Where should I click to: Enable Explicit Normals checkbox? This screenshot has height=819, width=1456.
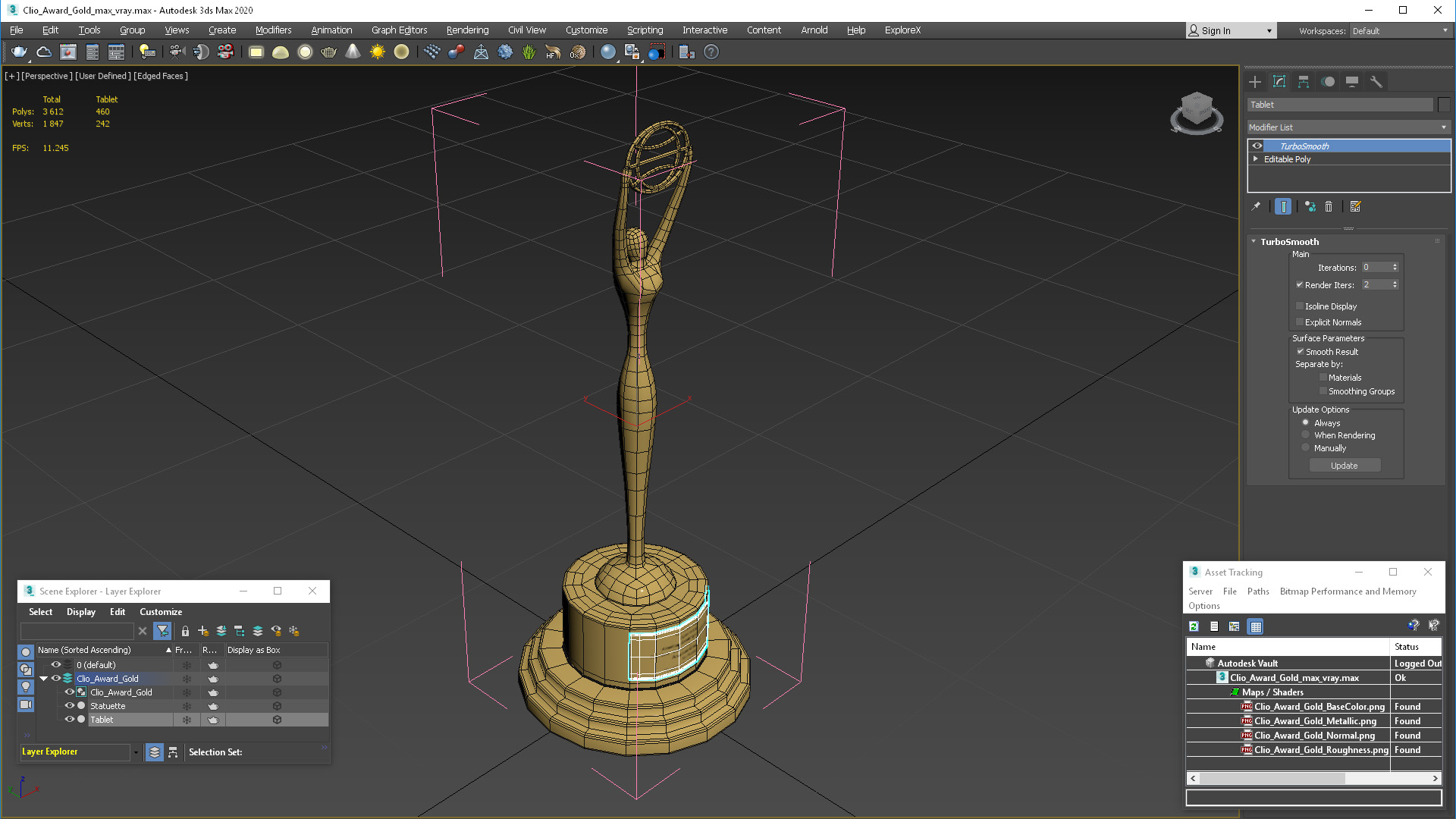(x=1299, y=322)
